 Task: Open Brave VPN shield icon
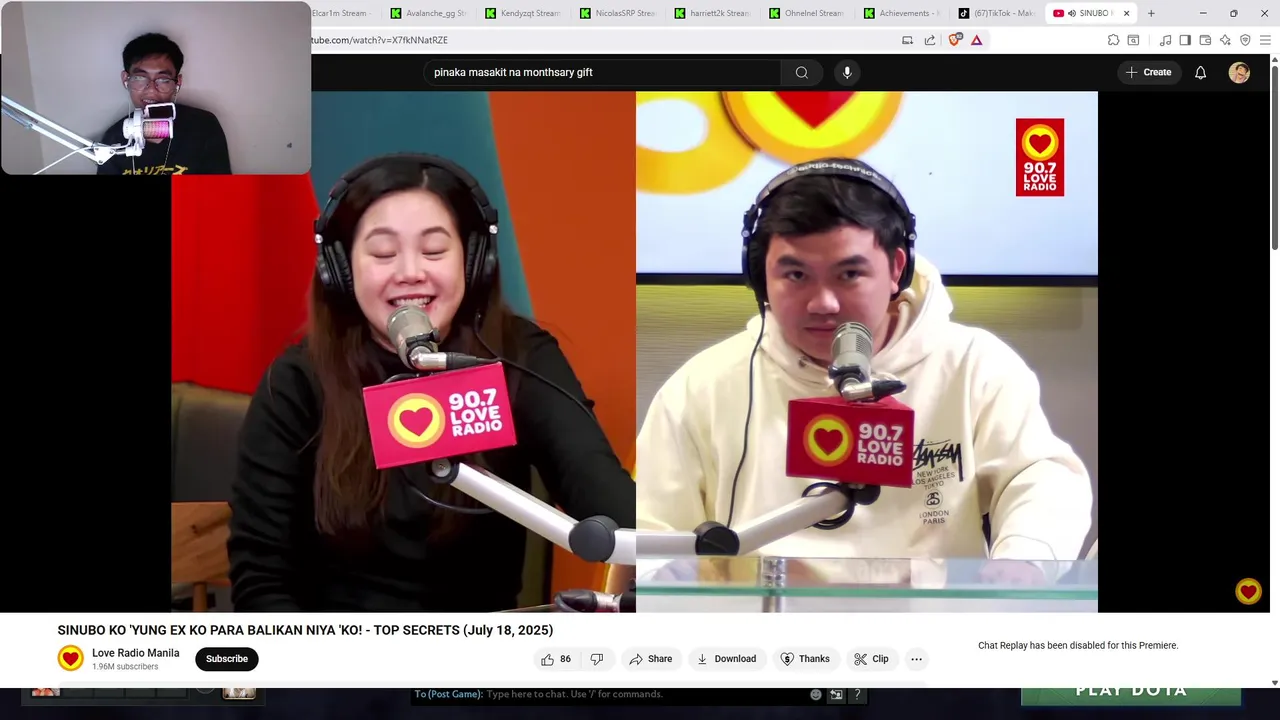[x=1245, y=40]
